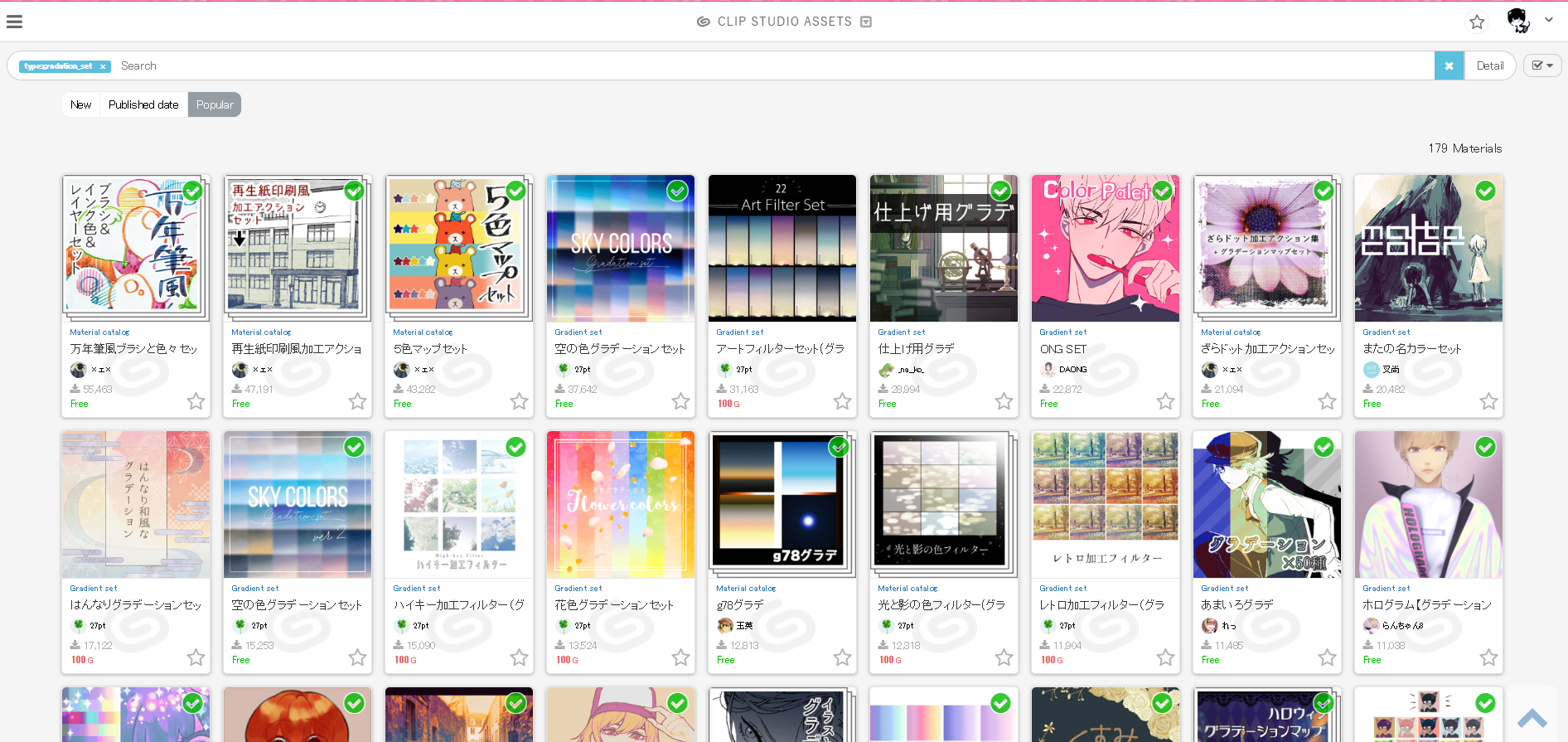Open the あまいろグラデ title link

click(x=1237, y=605)
